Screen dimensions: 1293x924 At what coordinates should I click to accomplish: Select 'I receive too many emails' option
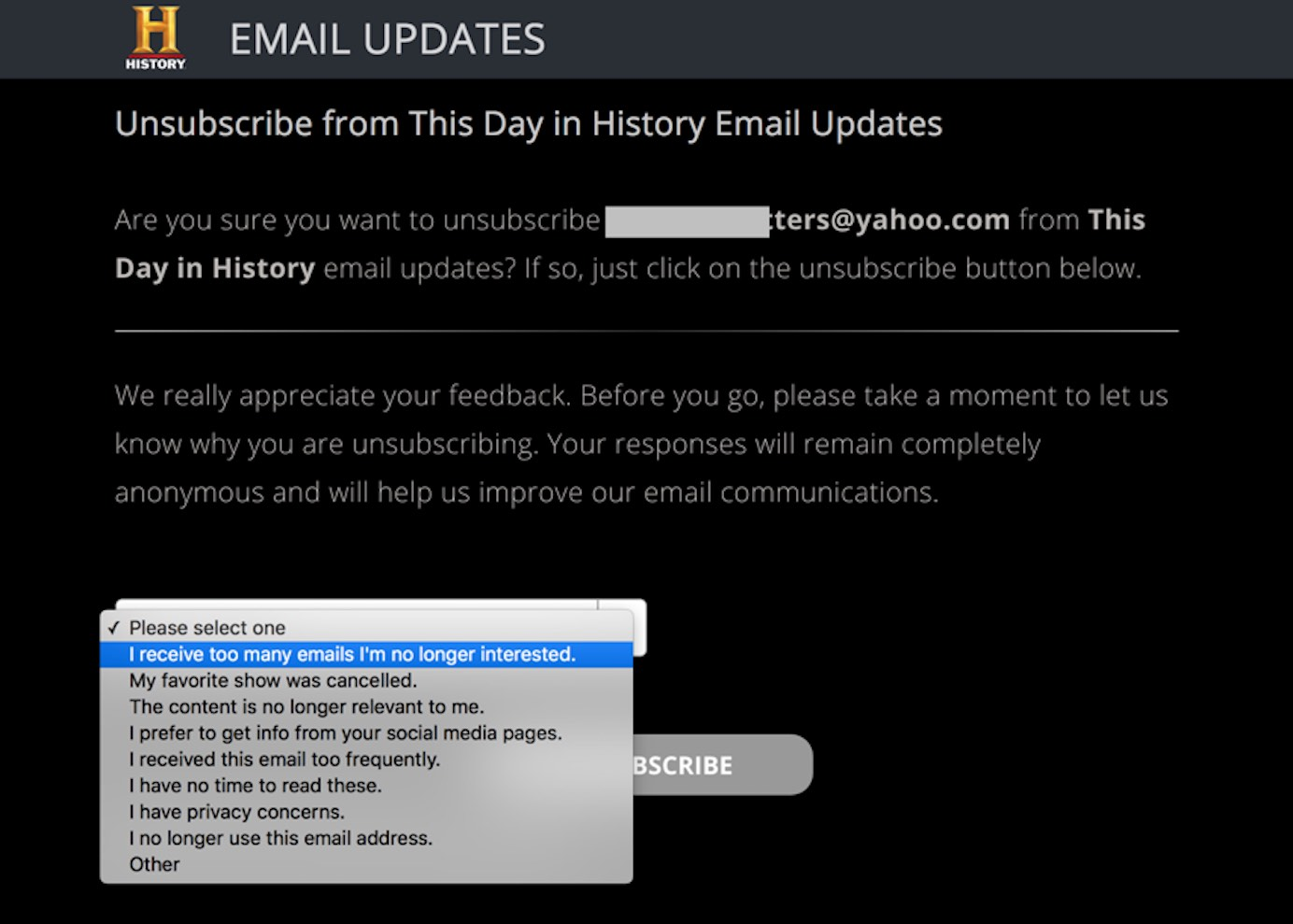[352, 654]
